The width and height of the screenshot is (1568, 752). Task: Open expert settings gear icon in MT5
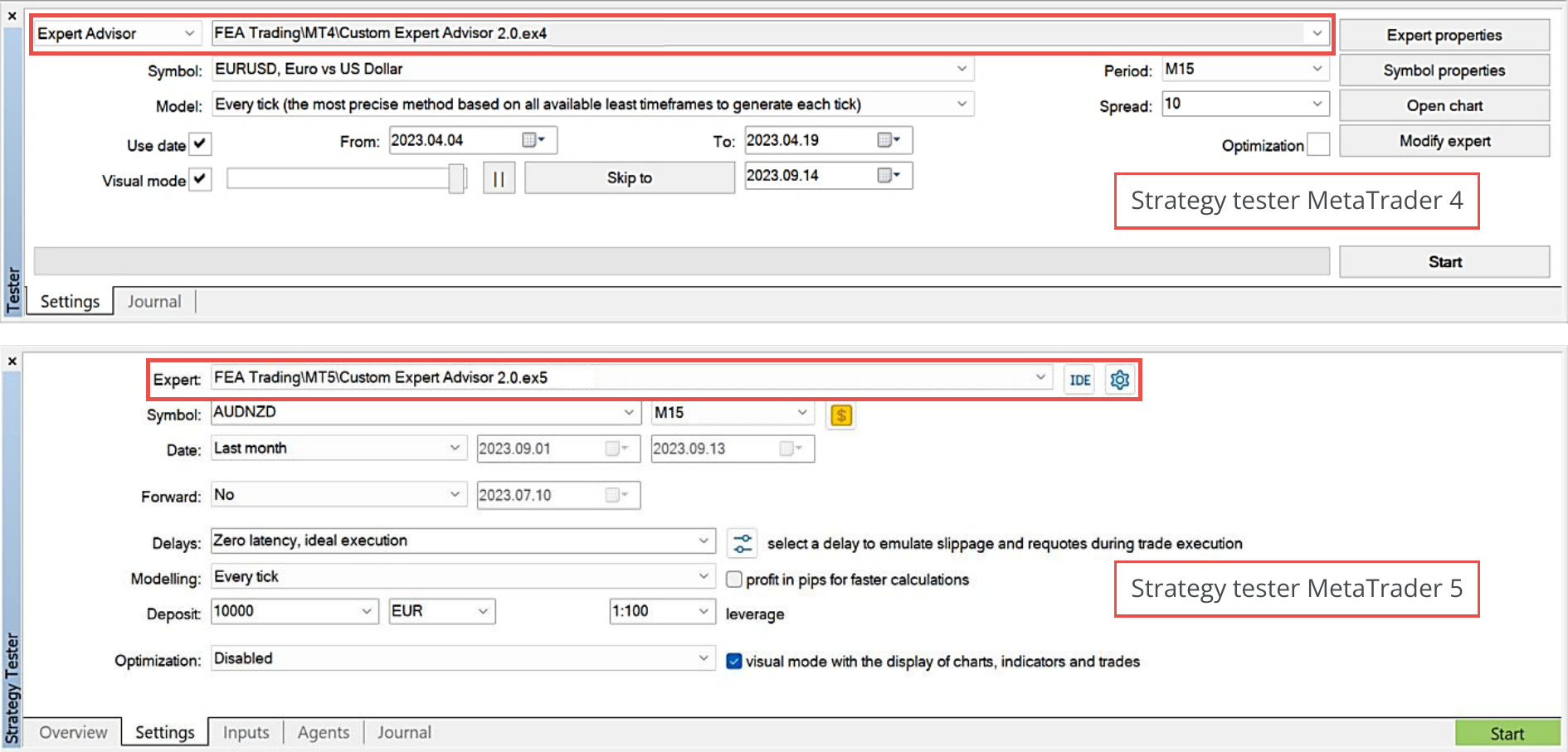(x=1119, y=380)
